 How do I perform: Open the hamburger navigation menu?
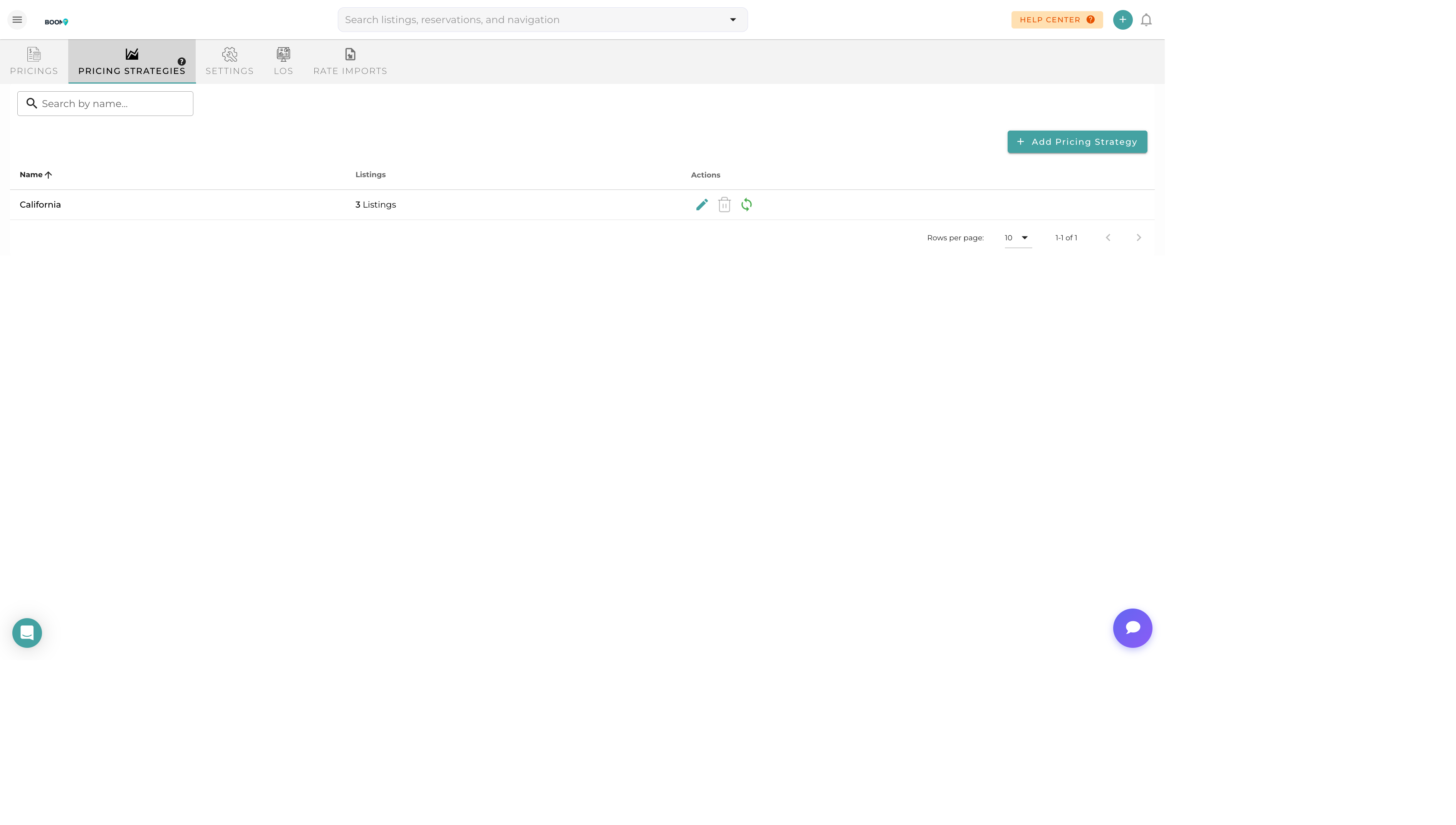(x=17, y=20)
